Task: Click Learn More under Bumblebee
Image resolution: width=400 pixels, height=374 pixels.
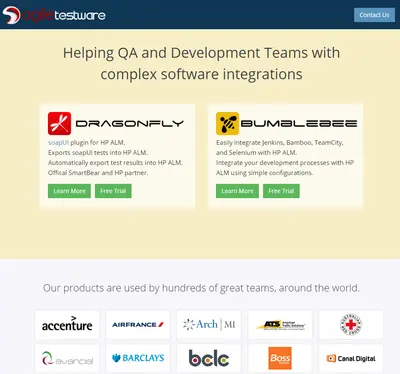Action: (237, 191)
